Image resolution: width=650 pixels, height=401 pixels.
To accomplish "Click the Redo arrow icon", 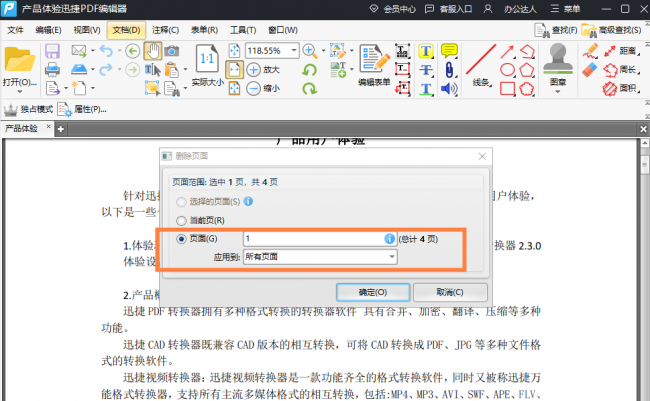I will [x=106, y=69].
